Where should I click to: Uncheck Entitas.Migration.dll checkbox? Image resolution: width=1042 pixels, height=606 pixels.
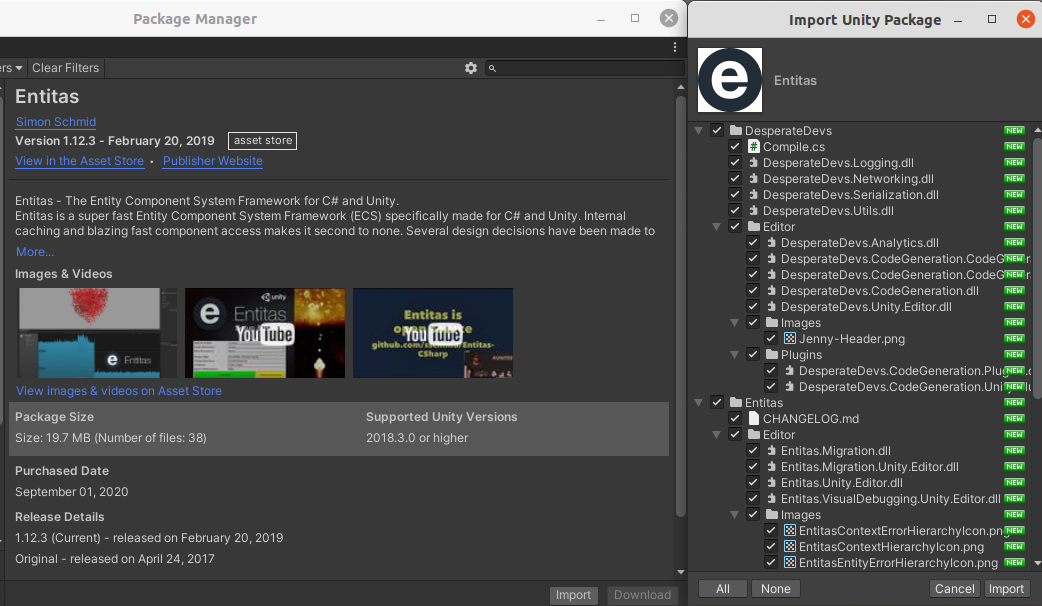tap(752, 451)
